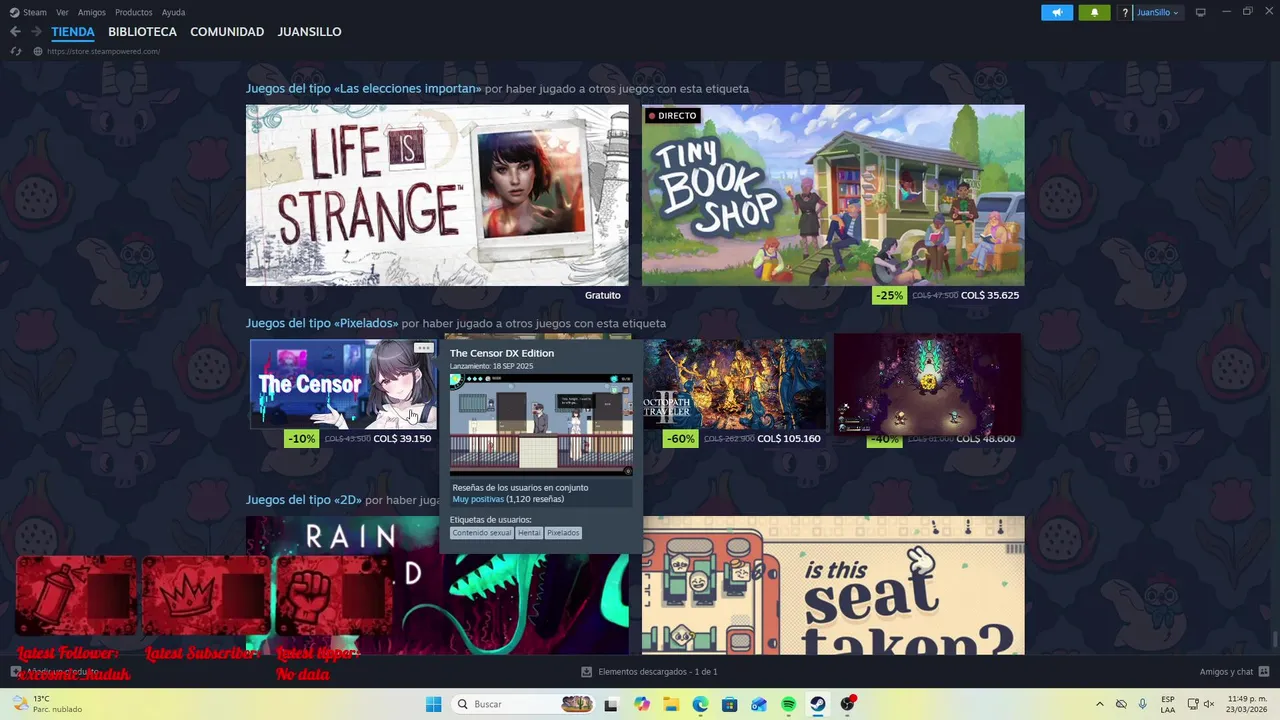Click the microphone tray icon
Image resolution: width=1280 pixels, height=720 pixels.
tap(1143, 704)
